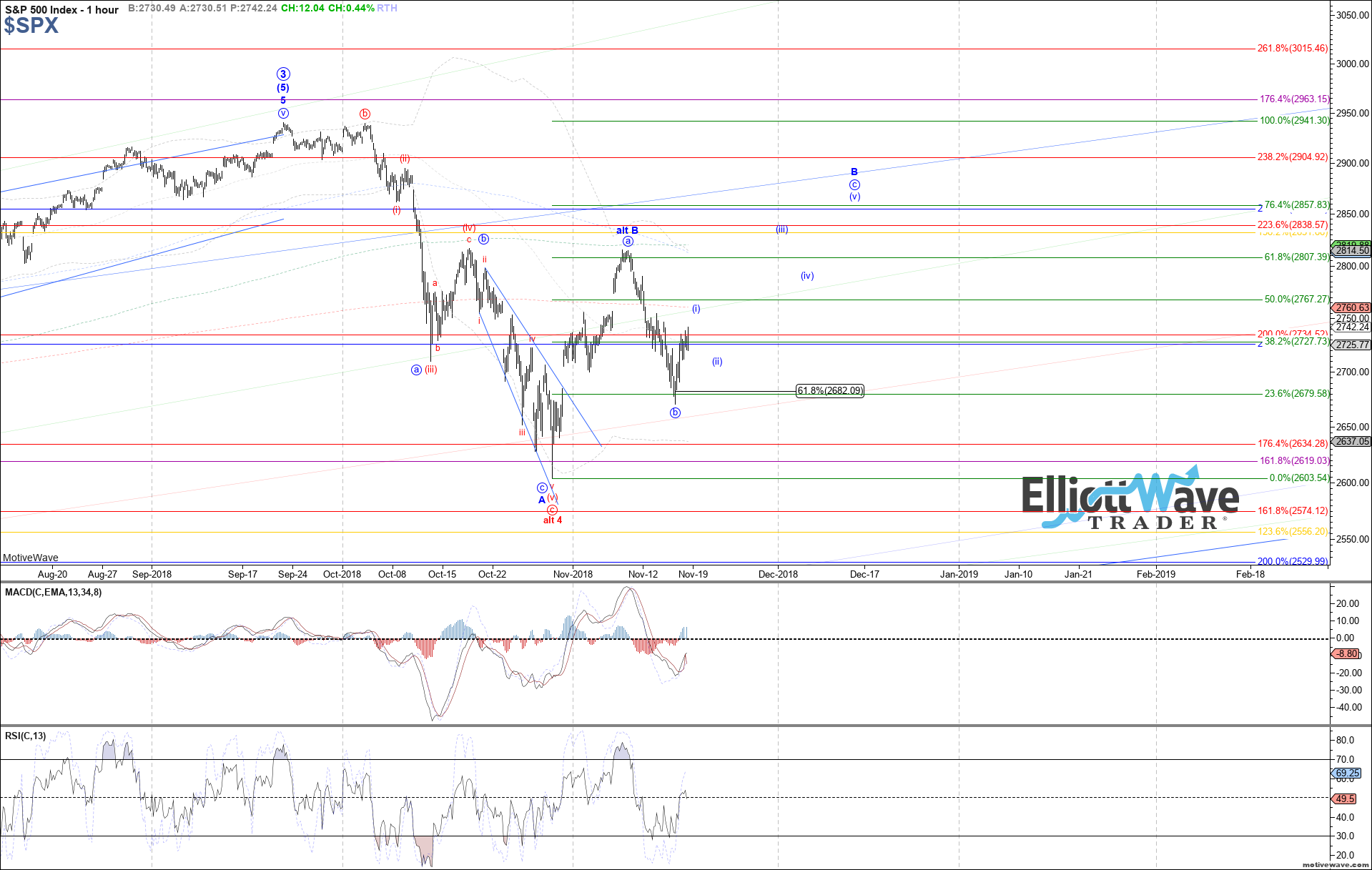This screenshot has height=870, width=1372.
Task: Select the blue circled b marker below 2682
Action: [675, 412]
